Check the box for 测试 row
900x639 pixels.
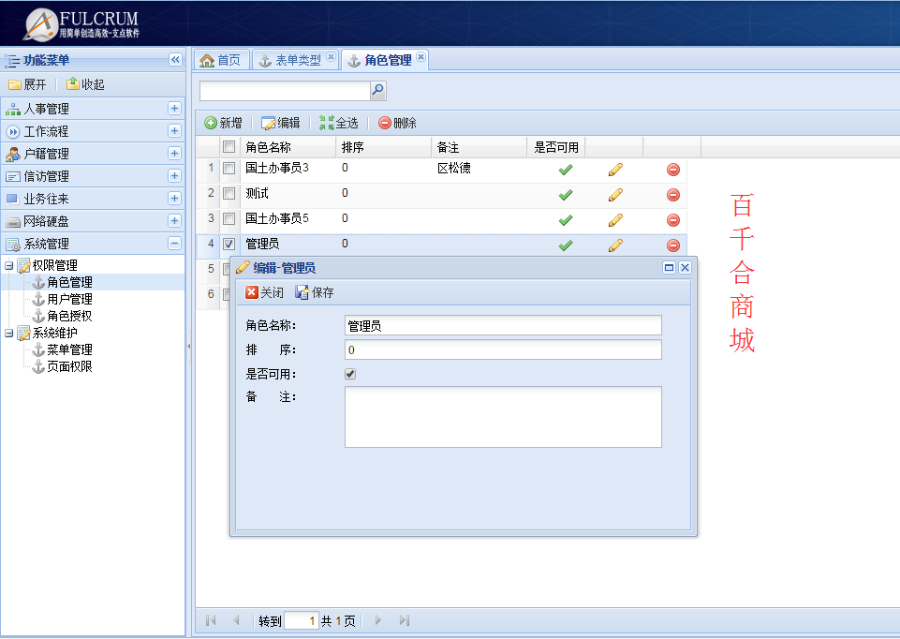tap(229, 193)
